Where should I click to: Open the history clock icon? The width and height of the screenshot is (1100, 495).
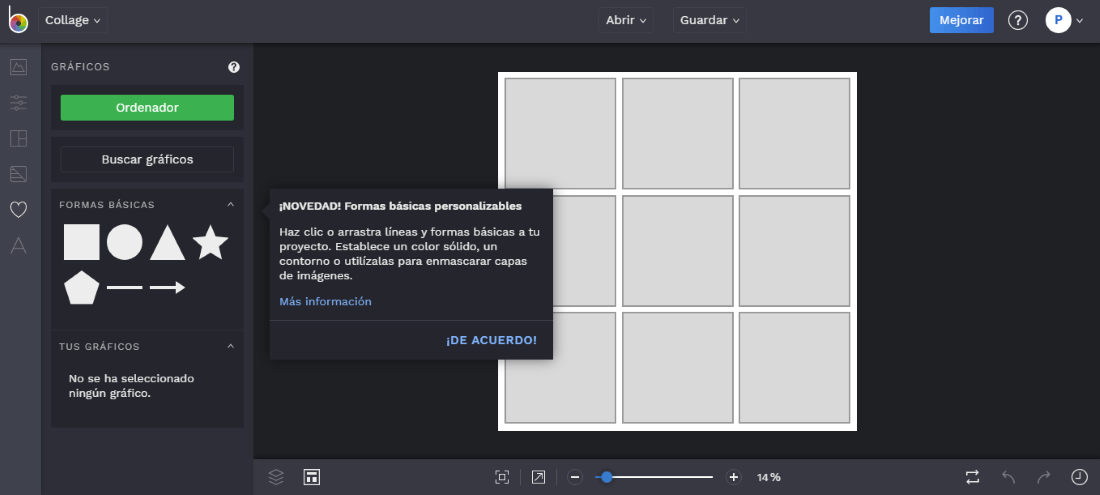tap(1079, 477)
